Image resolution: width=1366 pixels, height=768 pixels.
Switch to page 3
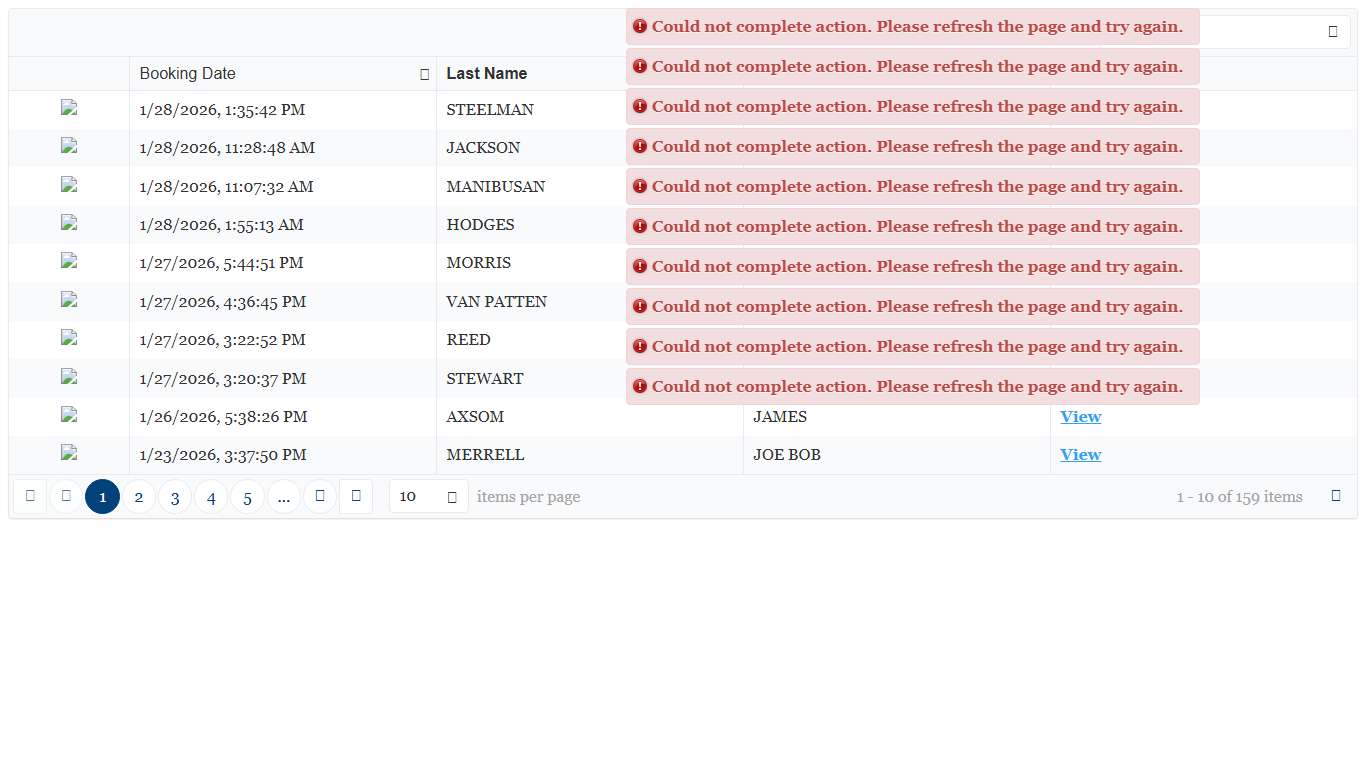(x=175, y=497)
